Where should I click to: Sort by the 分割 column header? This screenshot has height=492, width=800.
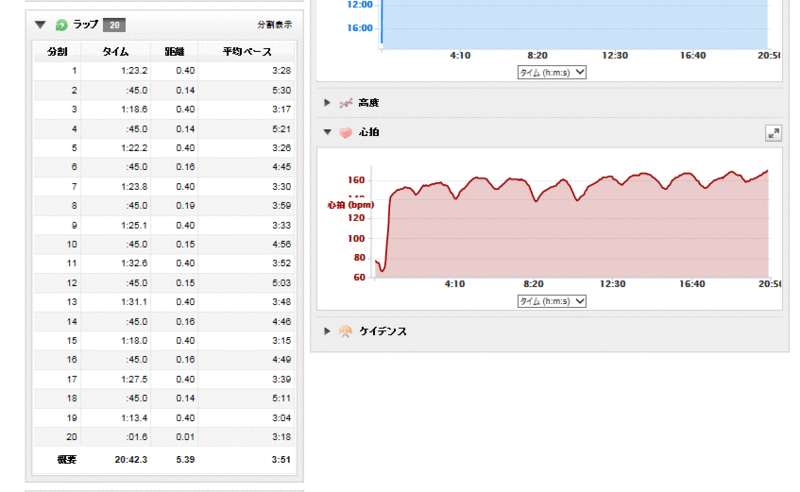point(57,51)
